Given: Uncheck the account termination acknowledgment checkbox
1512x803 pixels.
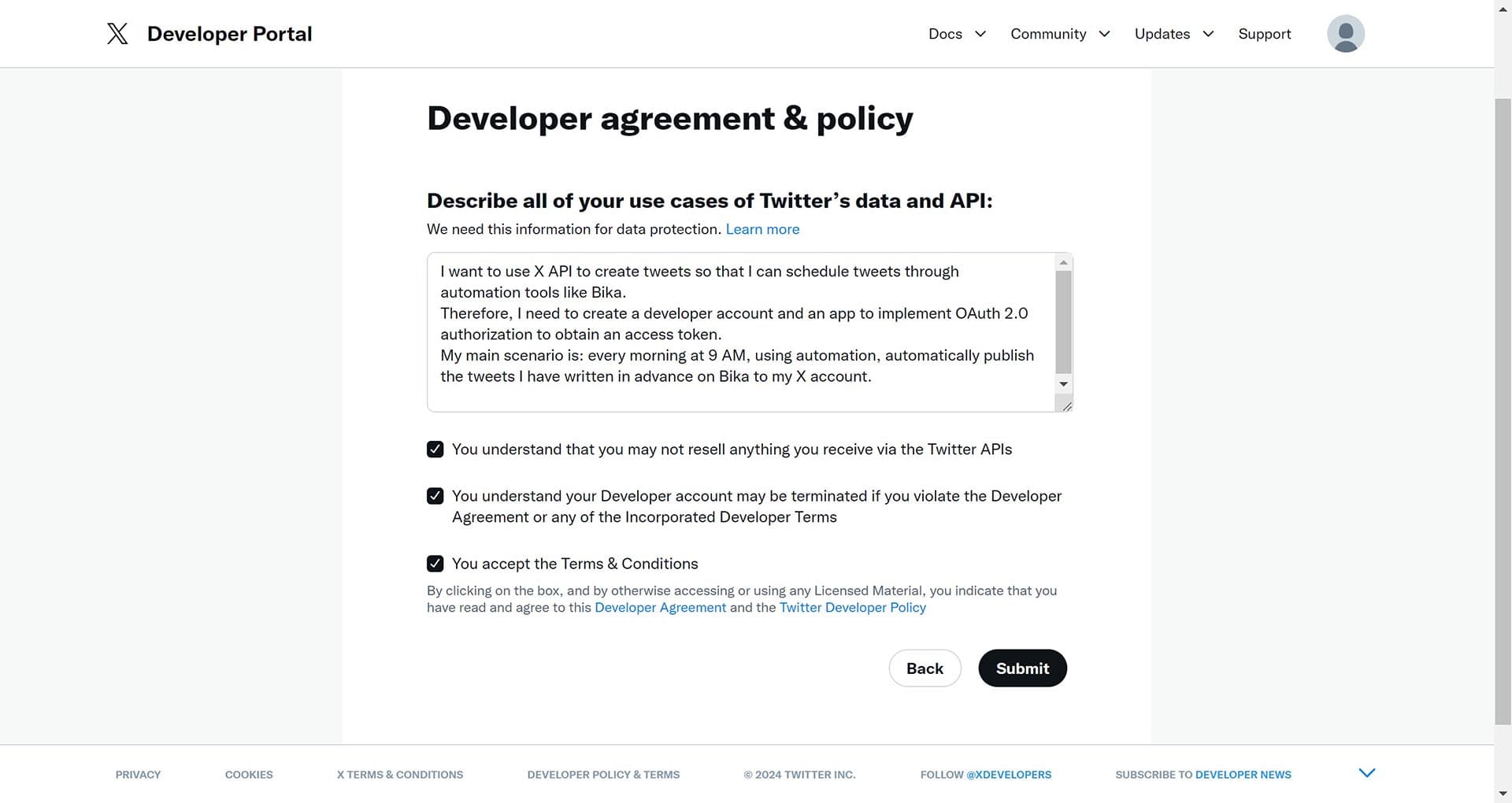Looking at the screenshot, I should point(435,495).
